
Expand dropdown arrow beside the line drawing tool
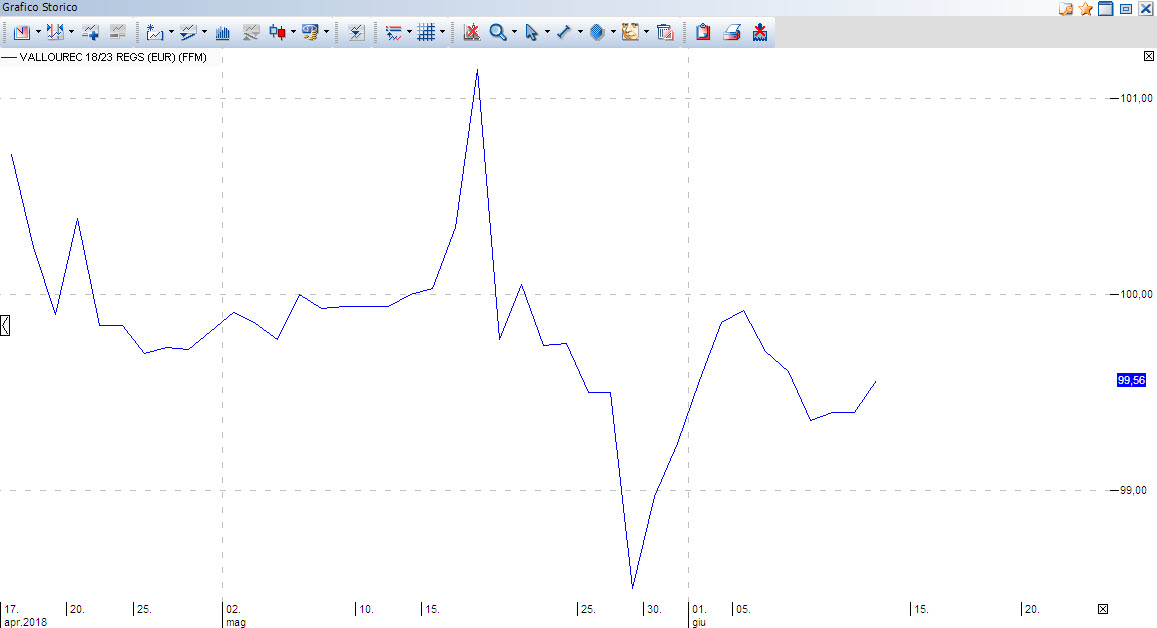pos(580,32)
